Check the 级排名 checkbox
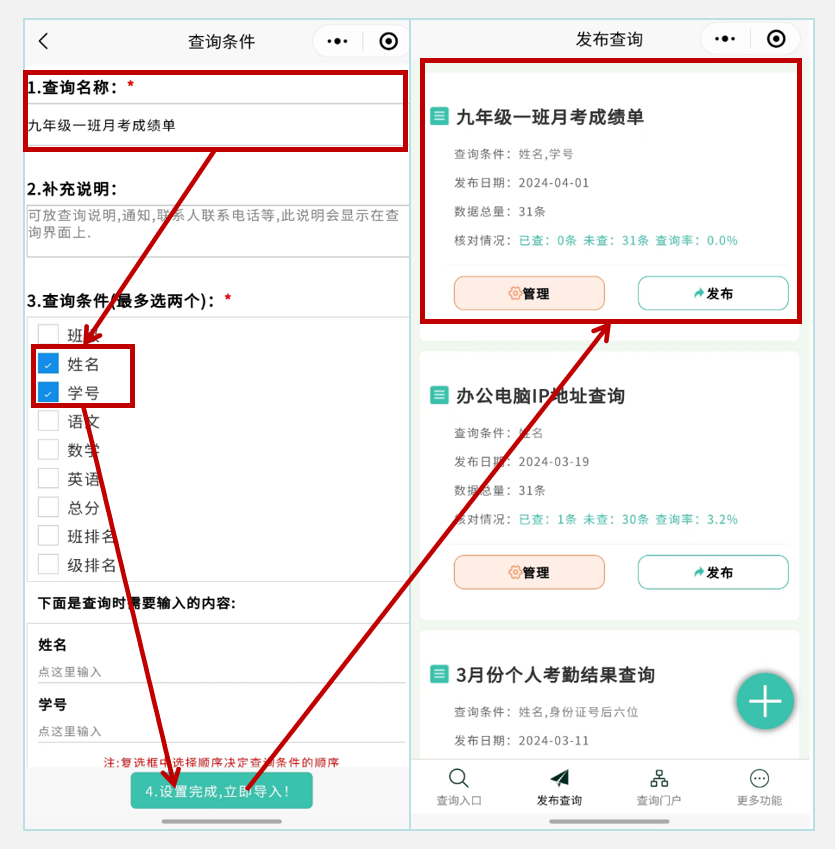Screen dimensions: 835x849 click(48, 564)
